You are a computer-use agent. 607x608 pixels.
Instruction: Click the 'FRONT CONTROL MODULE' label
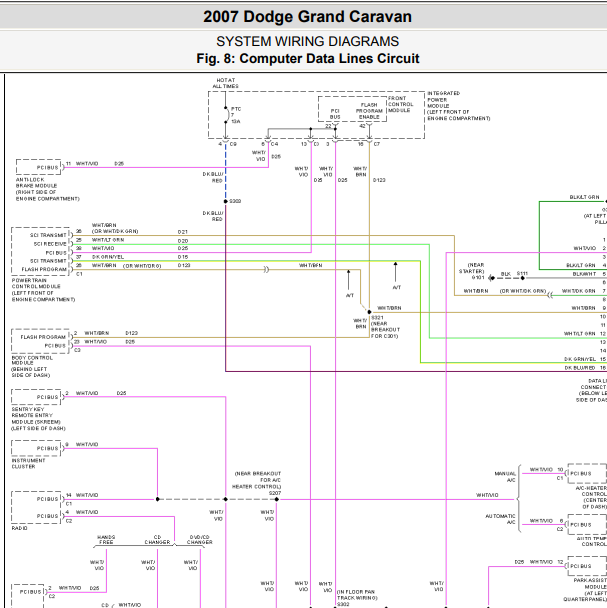pyautogui.click(x=401, y=104)
